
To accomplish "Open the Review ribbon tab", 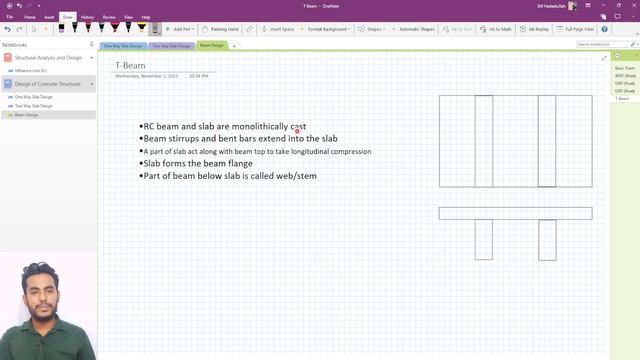I will click(109, 17).
